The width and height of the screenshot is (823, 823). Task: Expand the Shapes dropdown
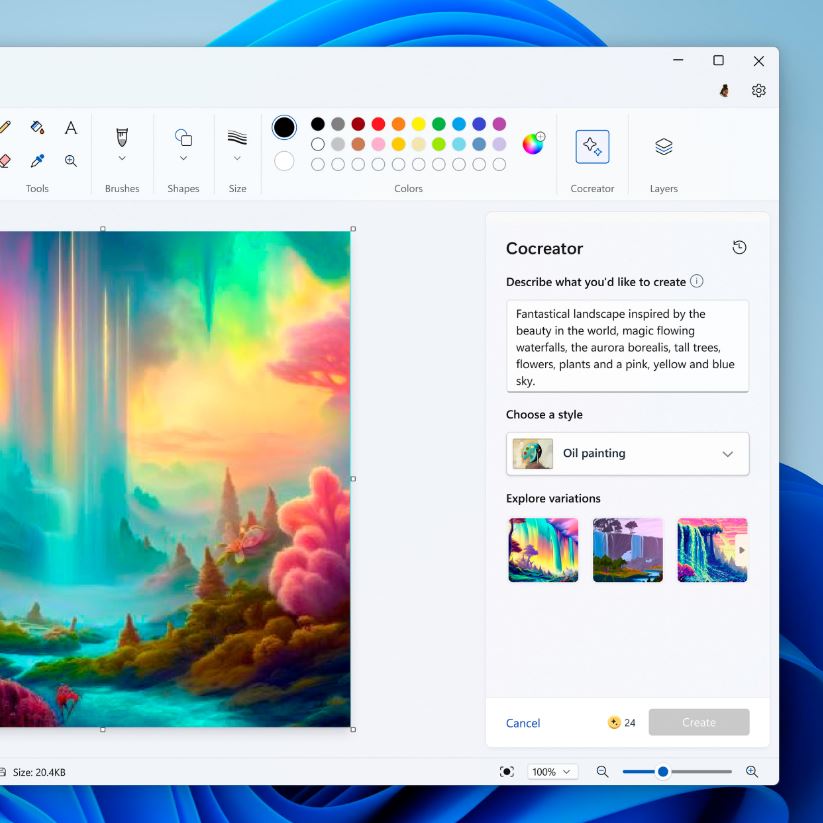(x=183, y=158)
